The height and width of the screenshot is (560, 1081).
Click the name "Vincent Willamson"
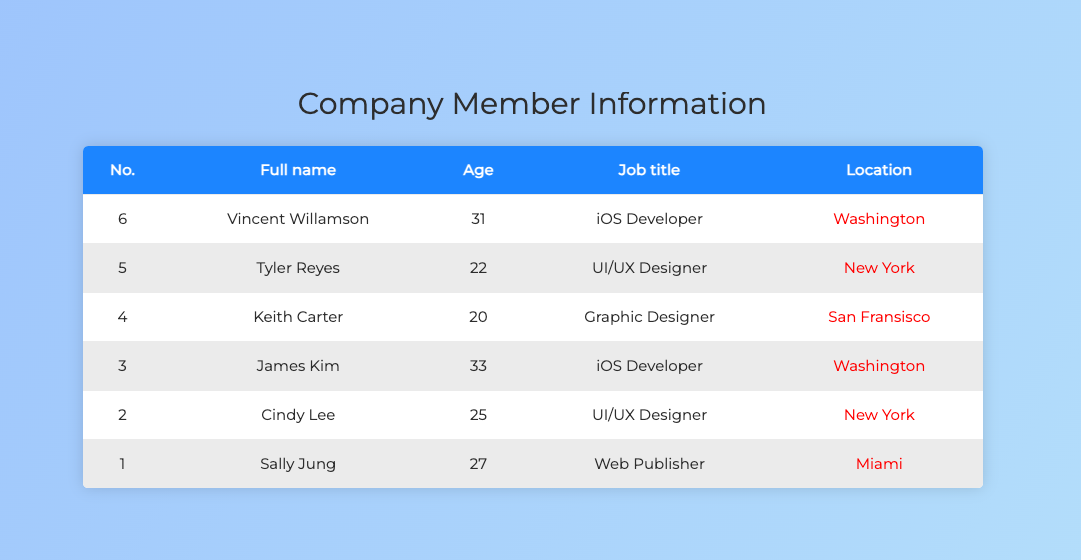pyautogui.click(x=298, y=219)
